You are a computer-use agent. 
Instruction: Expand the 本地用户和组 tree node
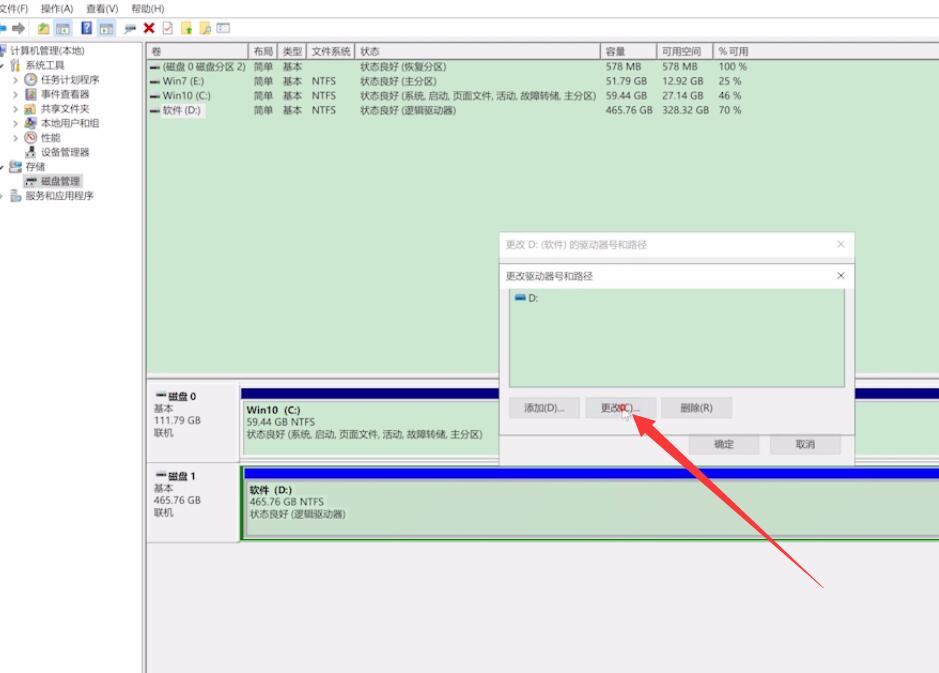tap(16, 123)
